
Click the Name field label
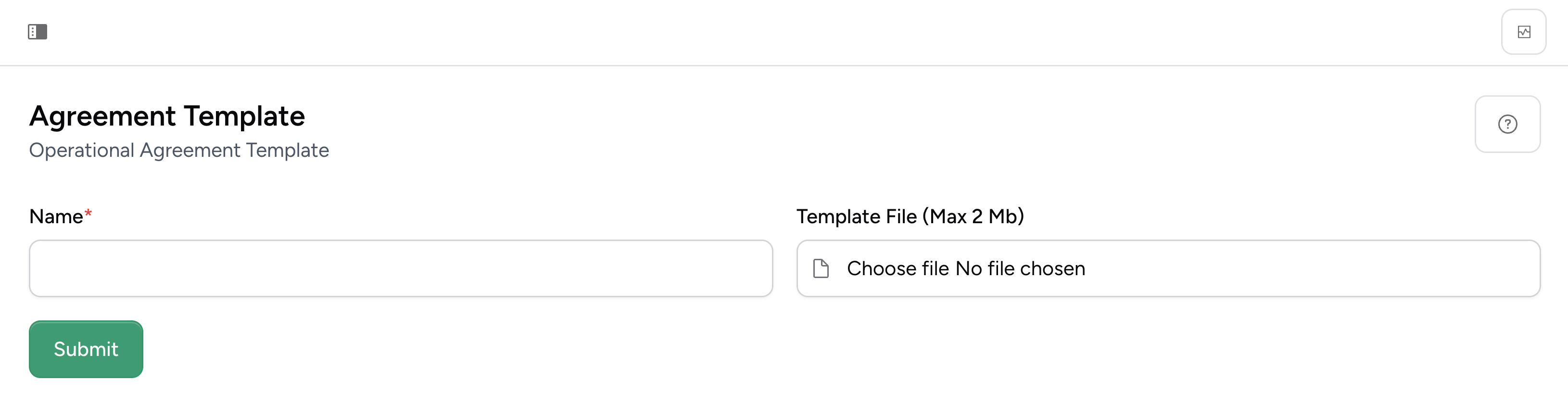(x=56, y=216)
